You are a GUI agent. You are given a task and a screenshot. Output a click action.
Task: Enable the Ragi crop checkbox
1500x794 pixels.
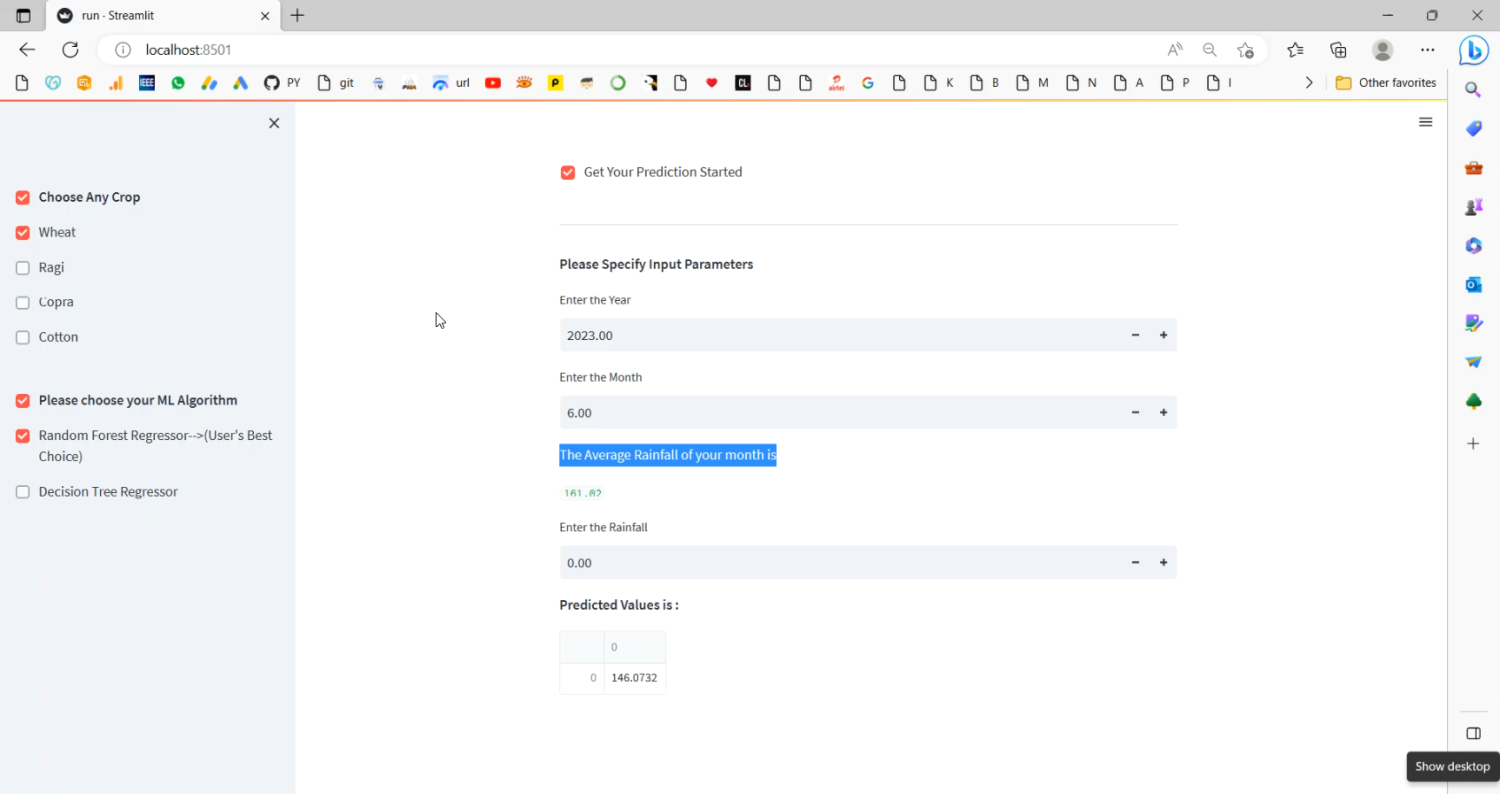pyautogui.click(x=23, y=268)
